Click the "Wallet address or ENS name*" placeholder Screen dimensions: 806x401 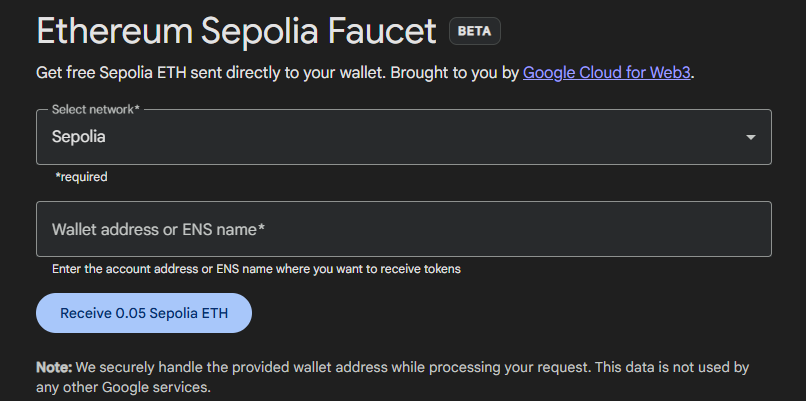tap(158, 229)
